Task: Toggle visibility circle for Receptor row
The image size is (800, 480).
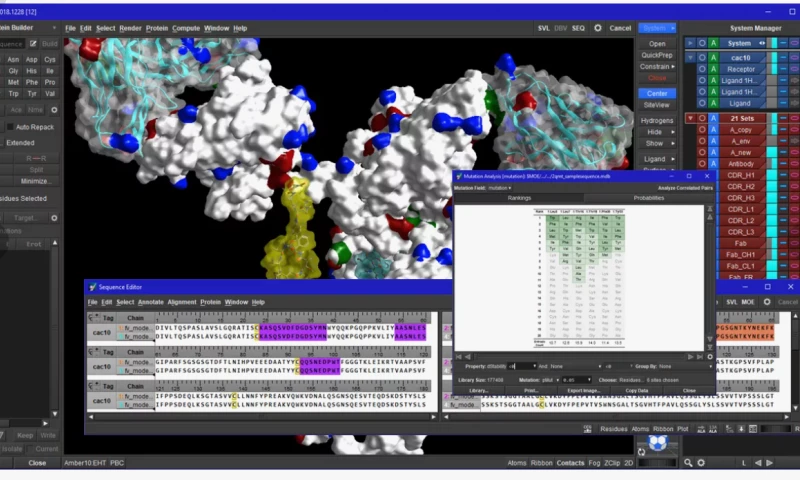Action: coord(702,69)
